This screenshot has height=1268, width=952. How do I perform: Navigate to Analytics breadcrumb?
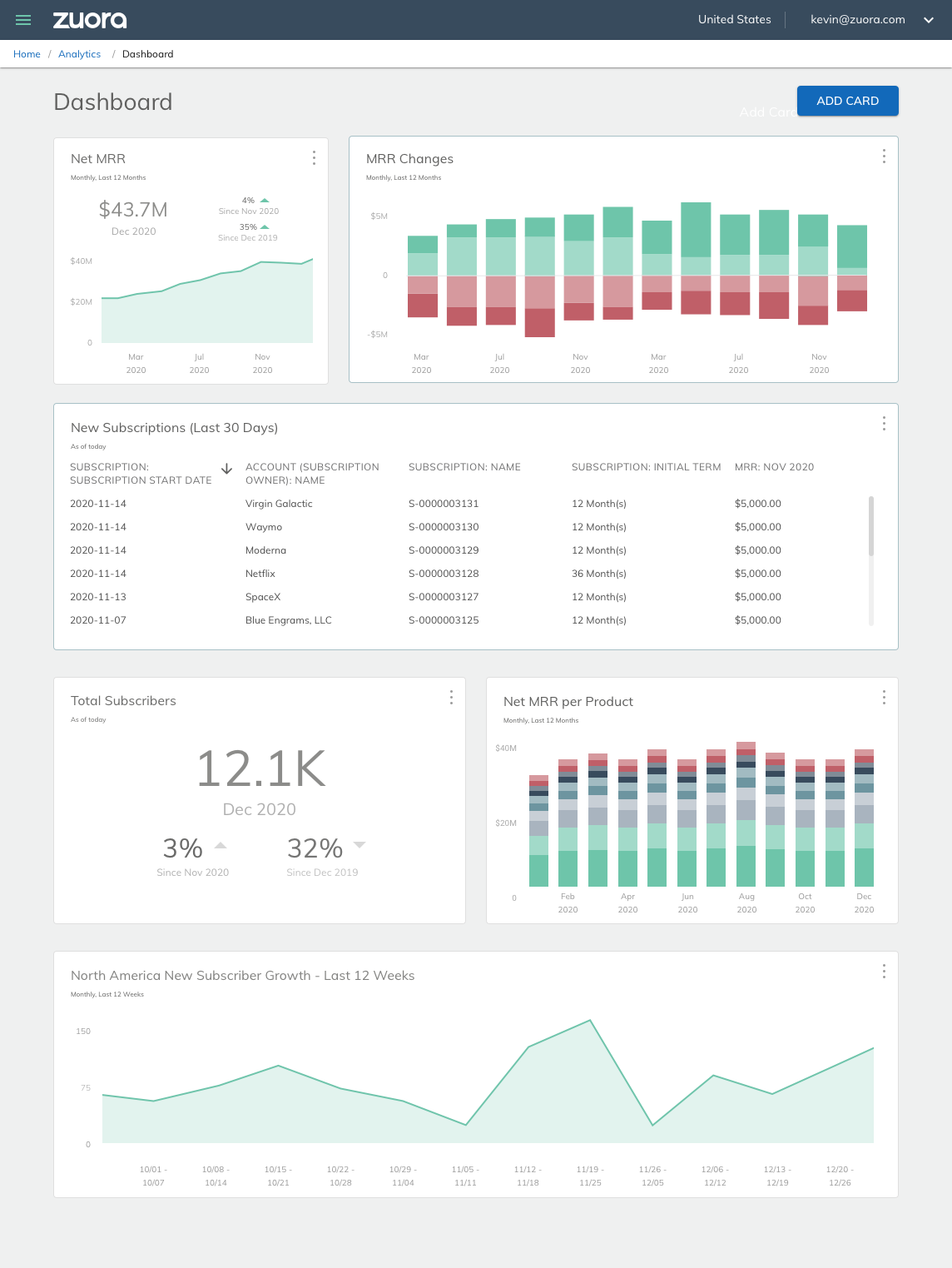click(79, 54)
